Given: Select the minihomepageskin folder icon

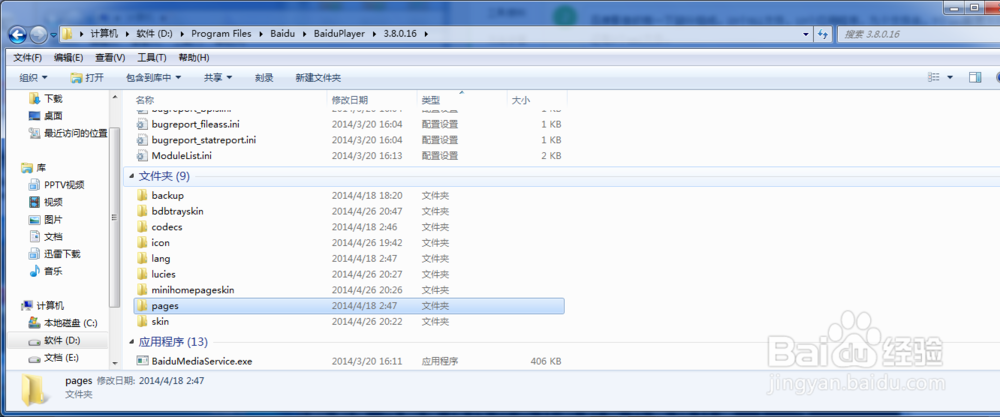Looking at the screenshot, I should tap(142, 290).
